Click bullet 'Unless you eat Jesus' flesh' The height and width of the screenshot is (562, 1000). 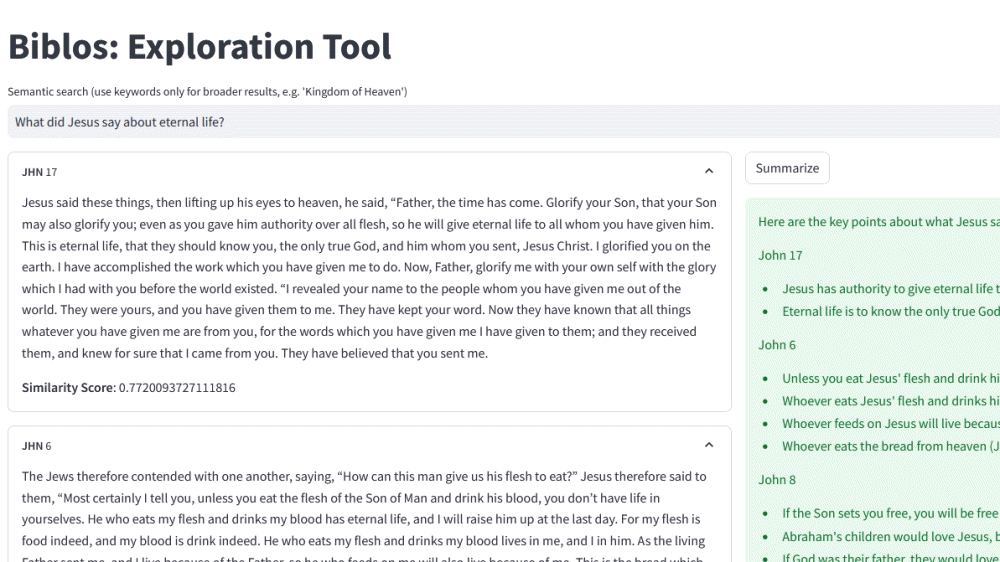coord(890,378)
